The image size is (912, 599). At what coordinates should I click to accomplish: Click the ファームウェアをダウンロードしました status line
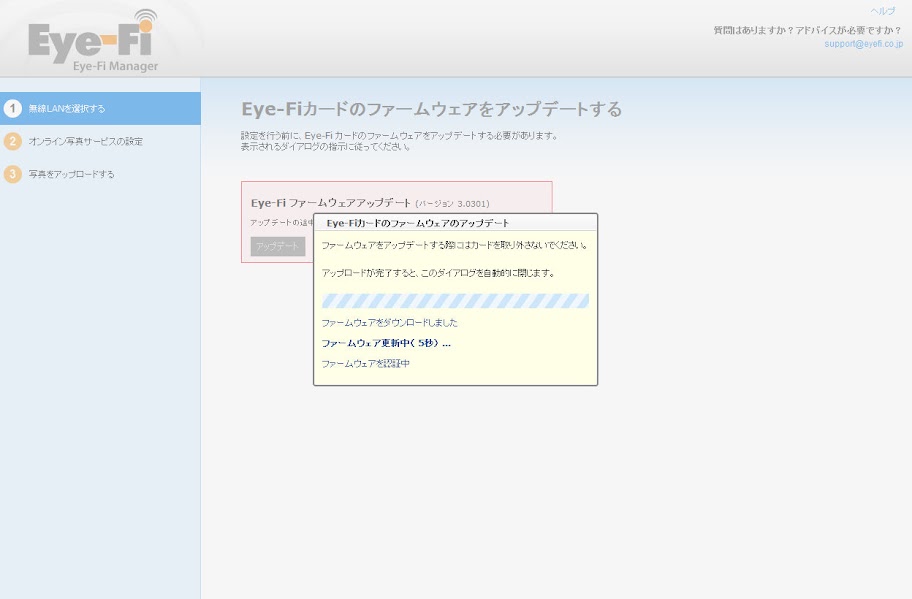[389, 323]
